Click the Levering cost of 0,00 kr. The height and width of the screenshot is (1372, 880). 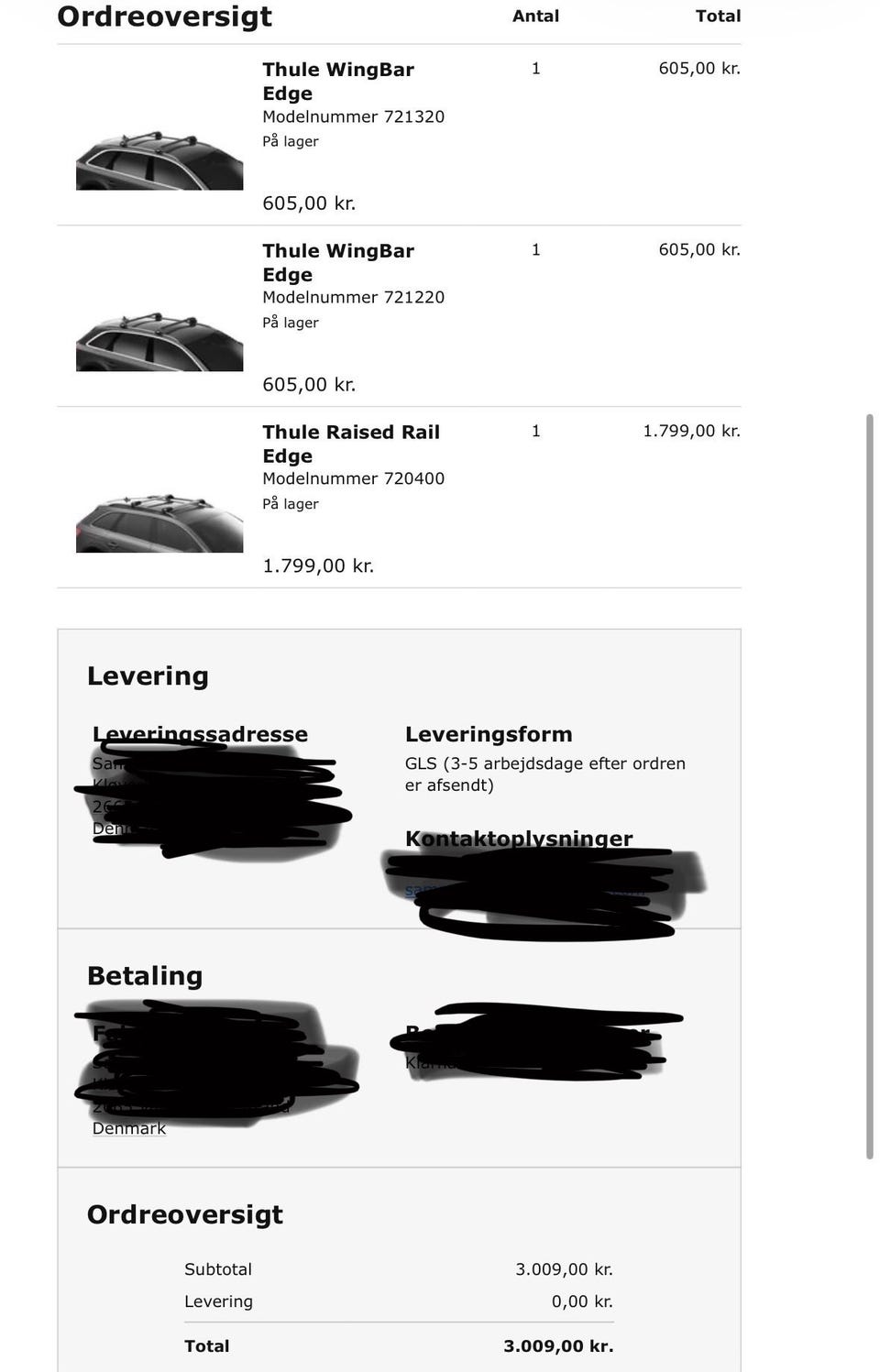coord(582,1301)
